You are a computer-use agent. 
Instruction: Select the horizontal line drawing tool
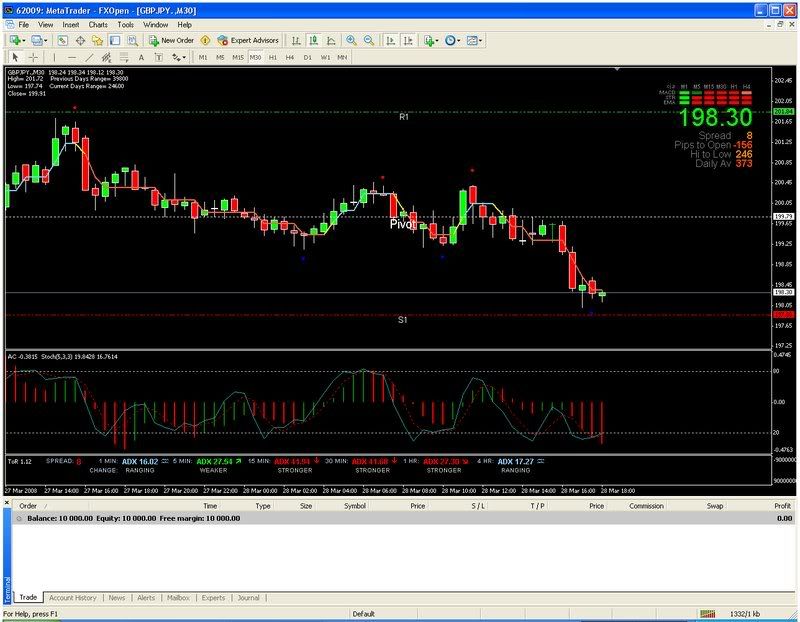pyautogui.click(x=71, y=57)
